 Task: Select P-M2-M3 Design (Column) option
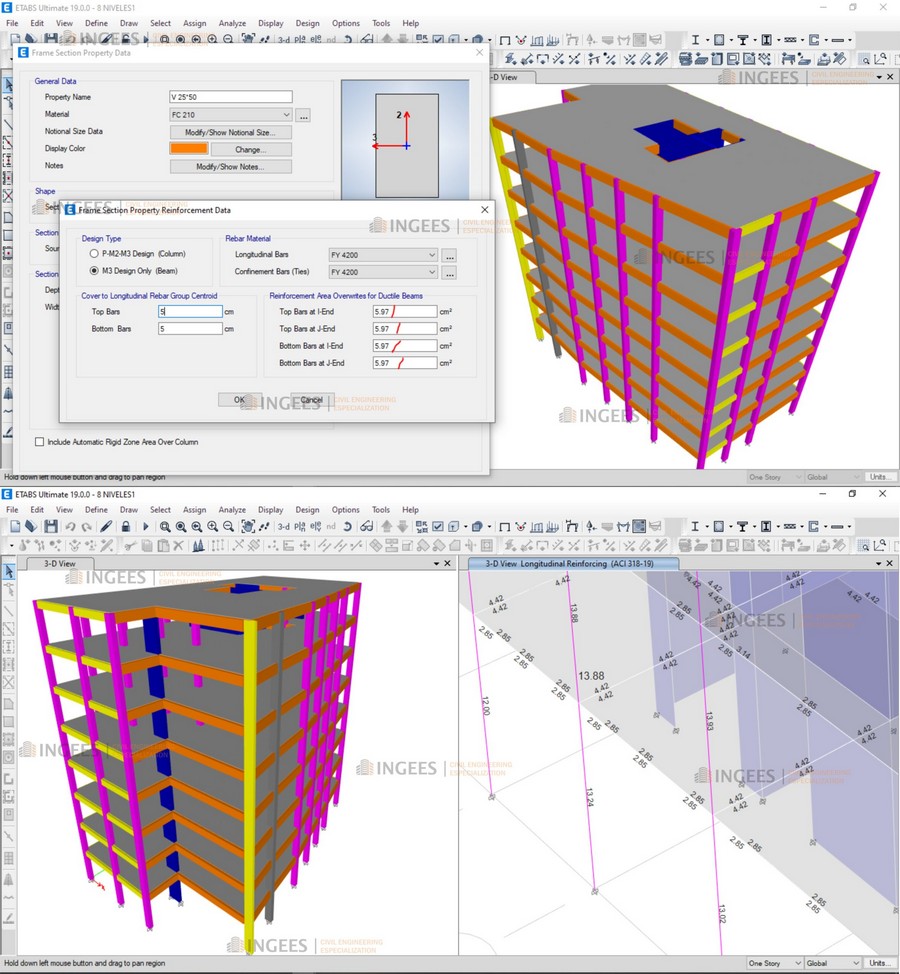point(94,254)
